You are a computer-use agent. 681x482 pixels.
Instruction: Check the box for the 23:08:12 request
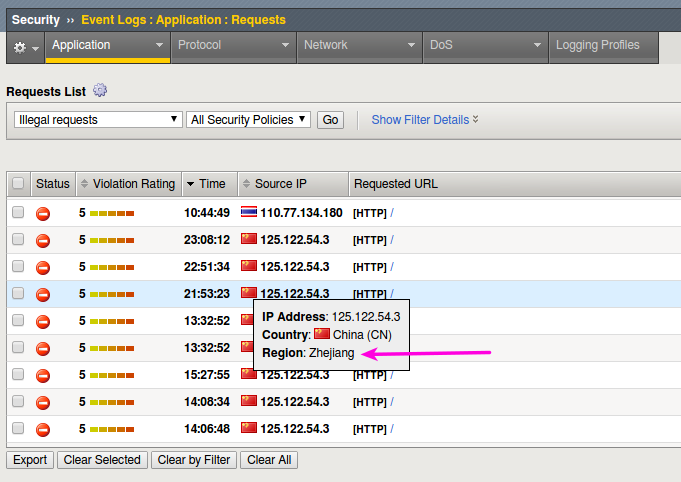(18, 239)
